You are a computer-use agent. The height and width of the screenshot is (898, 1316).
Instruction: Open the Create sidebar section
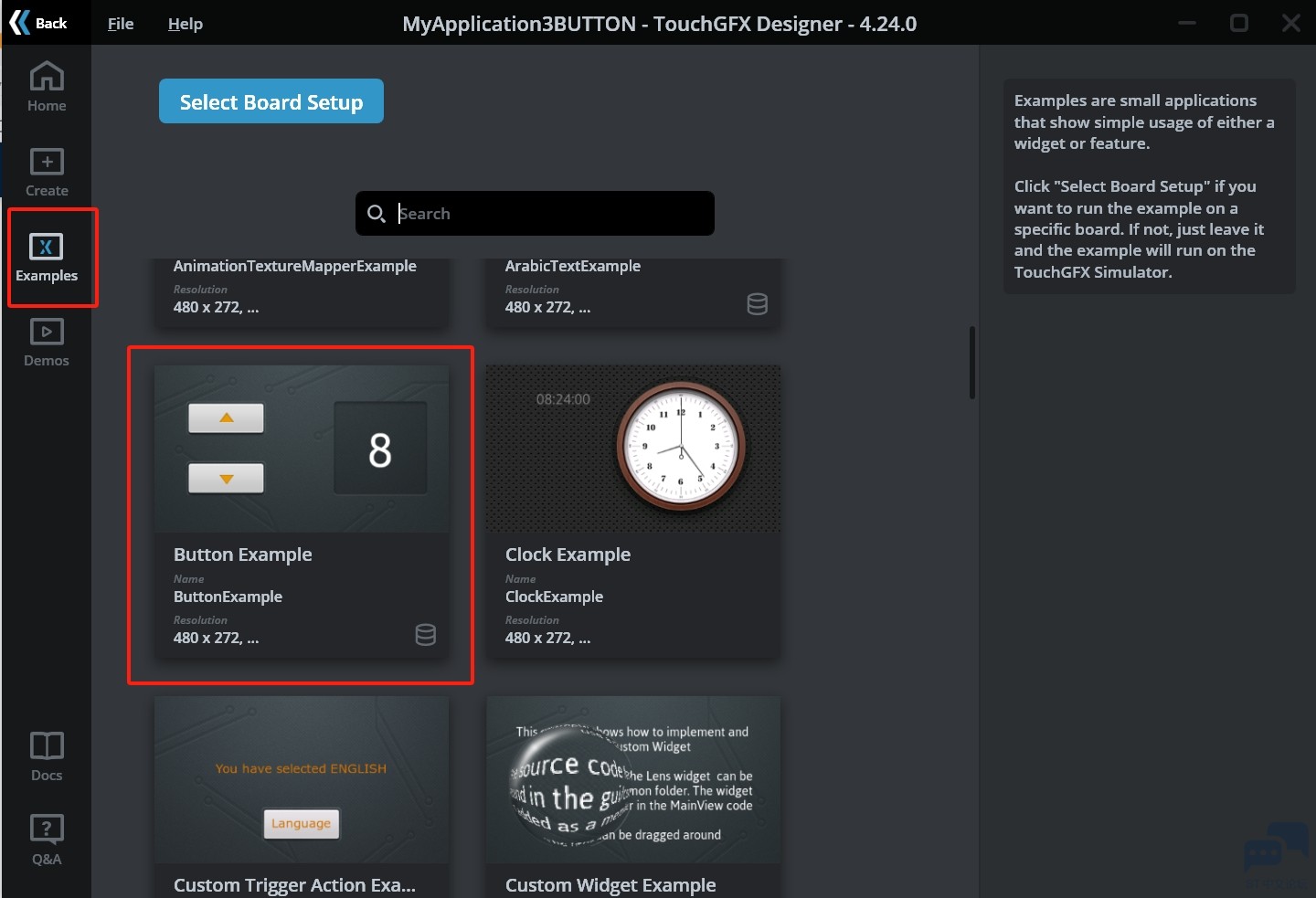click(x=47, y=173)
